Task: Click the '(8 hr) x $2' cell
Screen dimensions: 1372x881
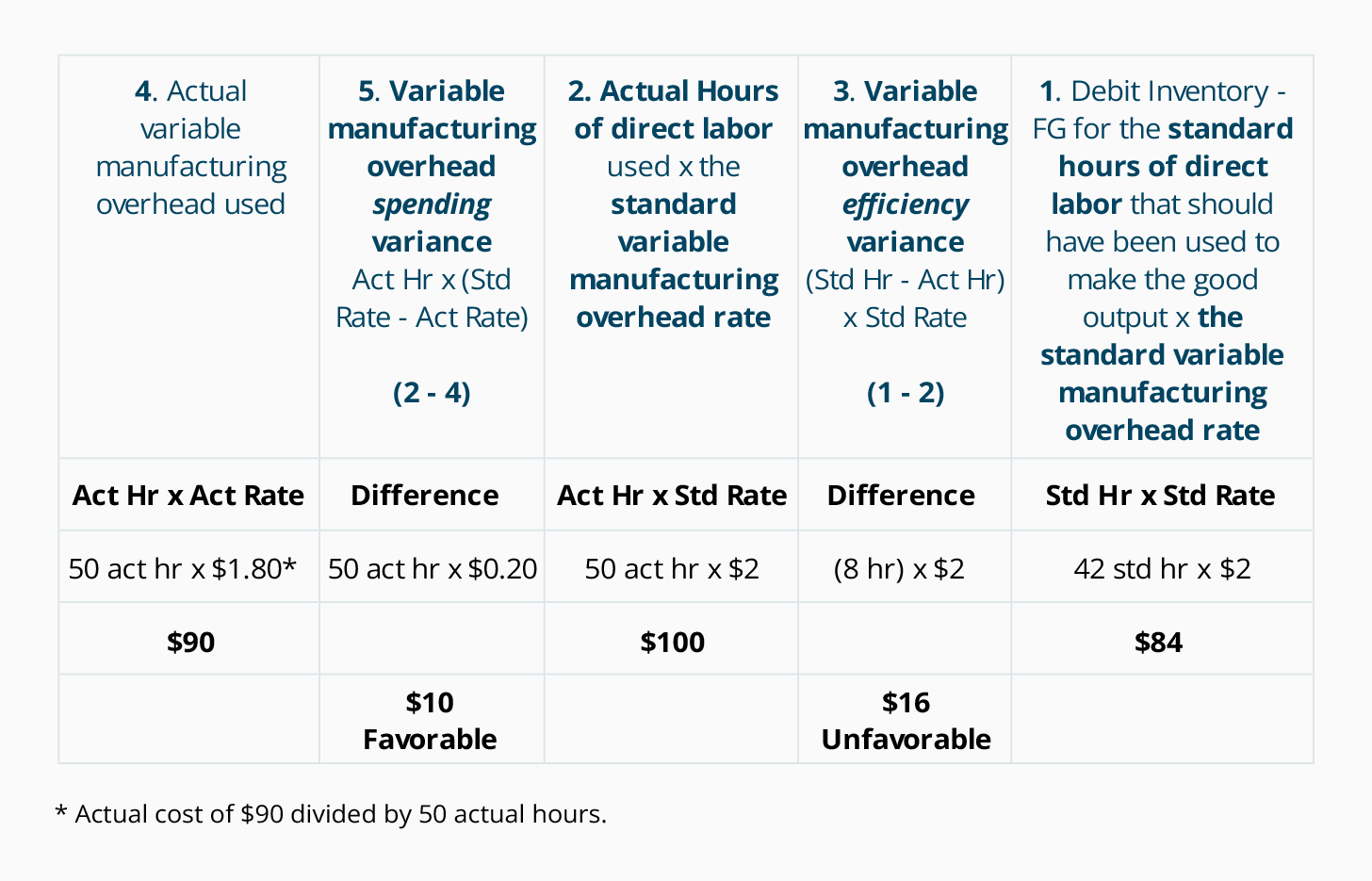Action: pos(899,569)
